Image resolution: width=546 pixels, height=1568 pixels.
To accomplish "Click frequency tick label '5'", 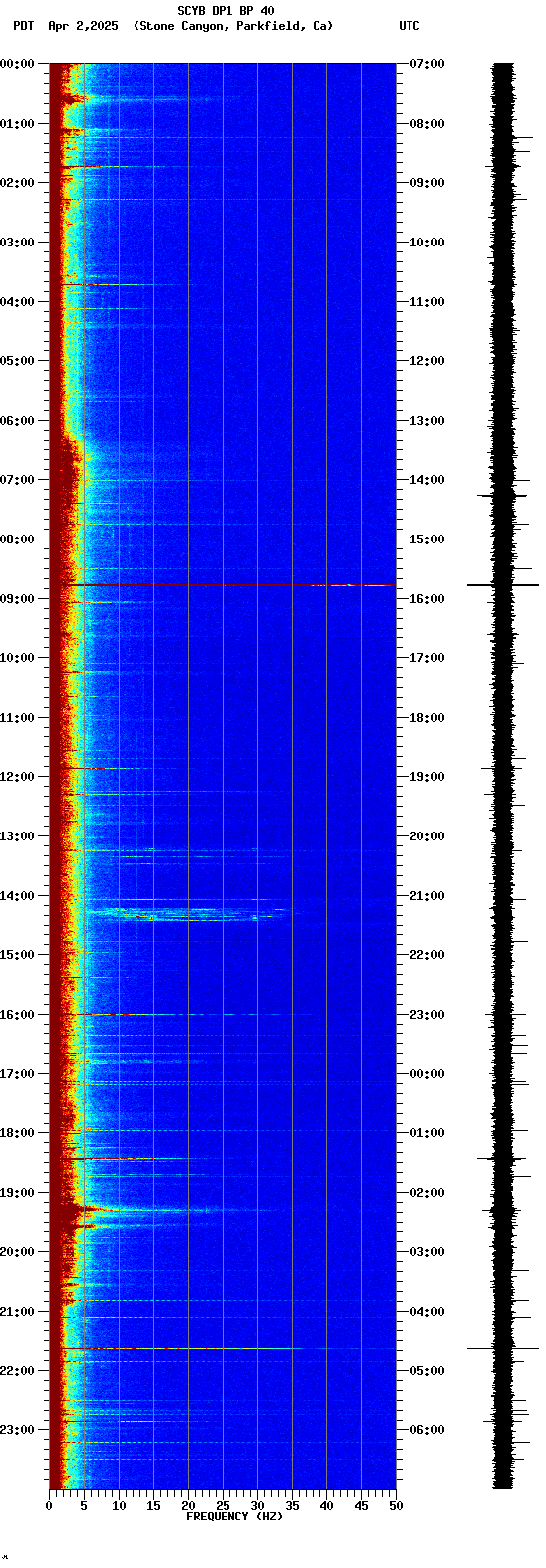I will (x=84, y=1506).
